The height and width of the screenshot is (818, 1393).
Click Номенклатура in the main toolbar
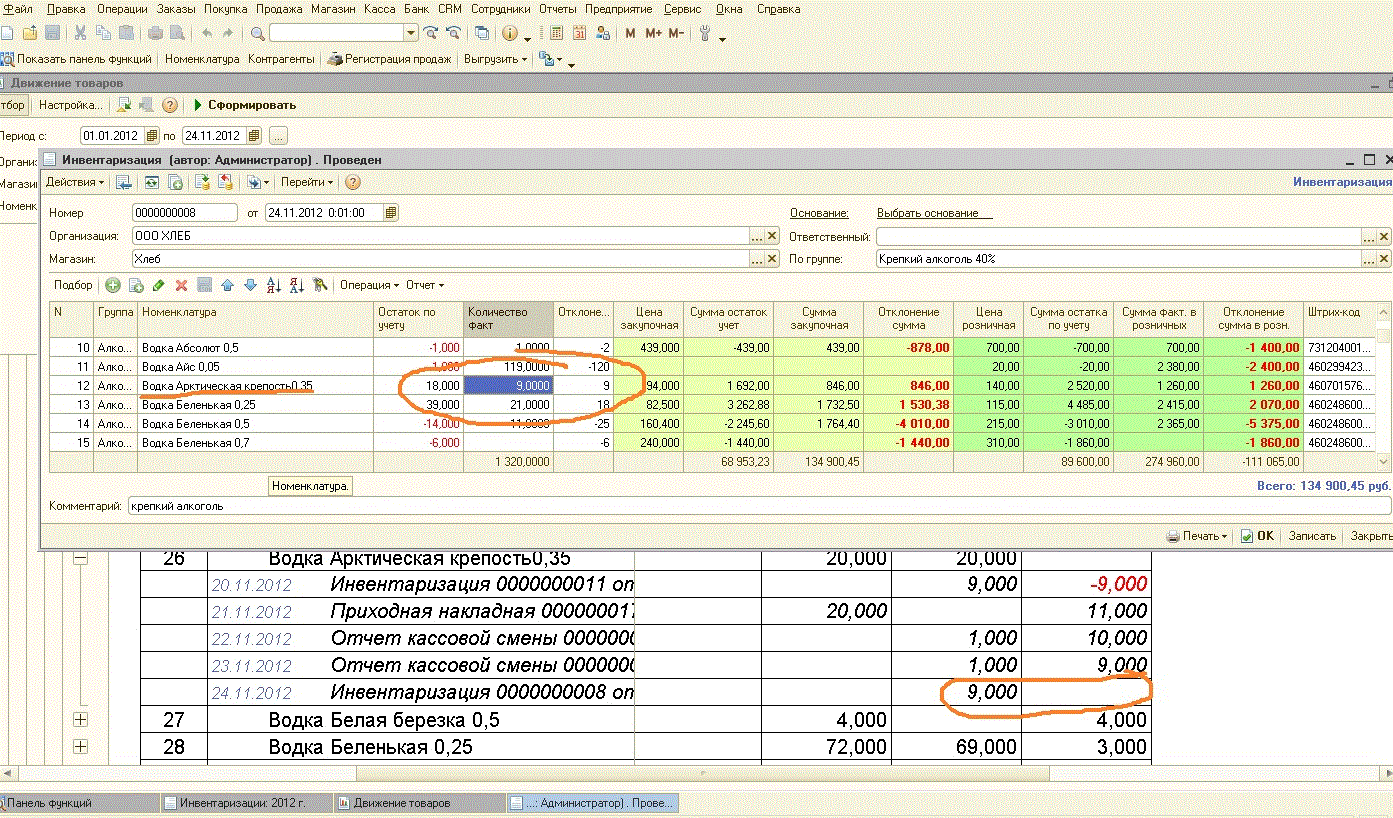[x=202, y=59]
